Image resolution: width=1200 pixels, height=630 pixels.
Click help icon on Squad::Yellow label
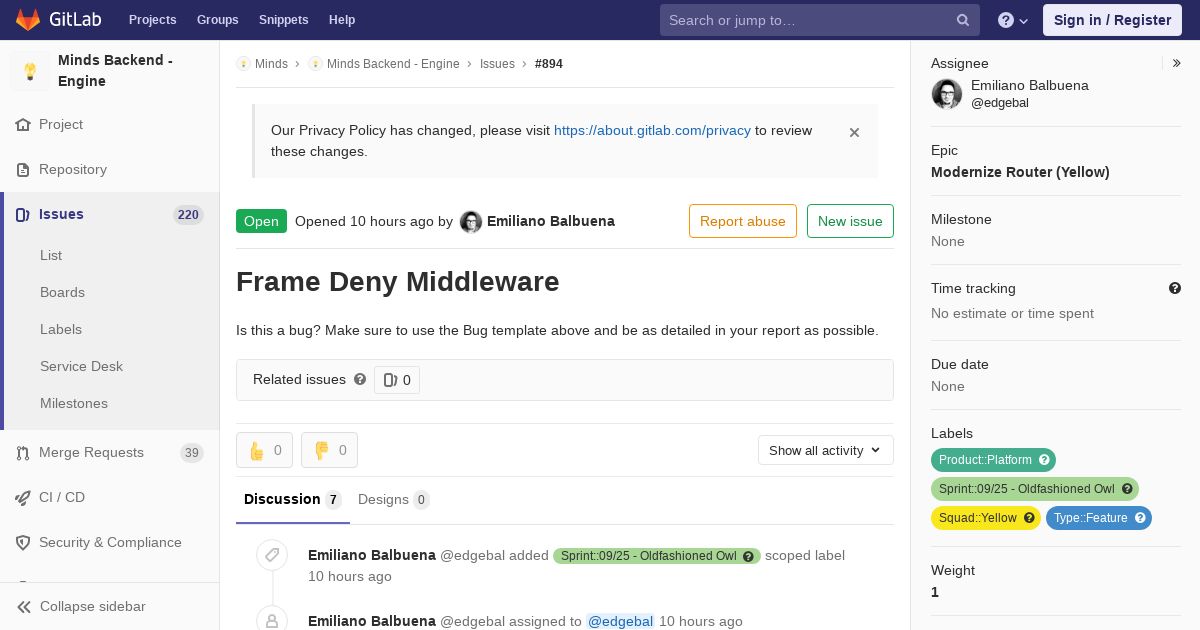click(1029, 518)
